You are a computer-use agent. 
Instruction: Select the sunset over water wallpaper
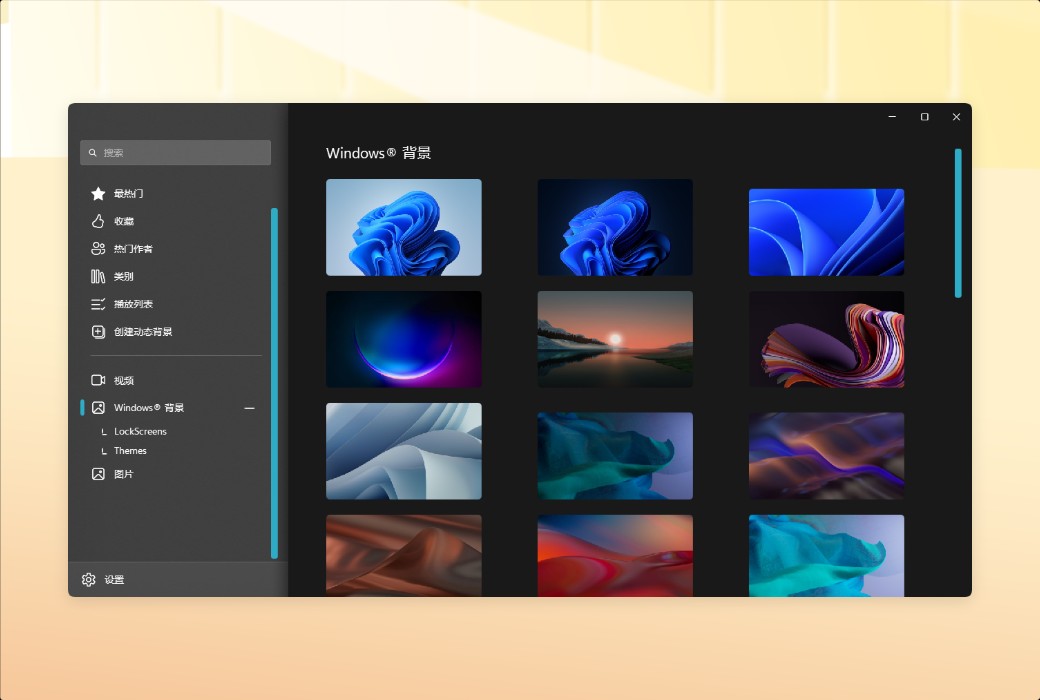tap(614, 339)
